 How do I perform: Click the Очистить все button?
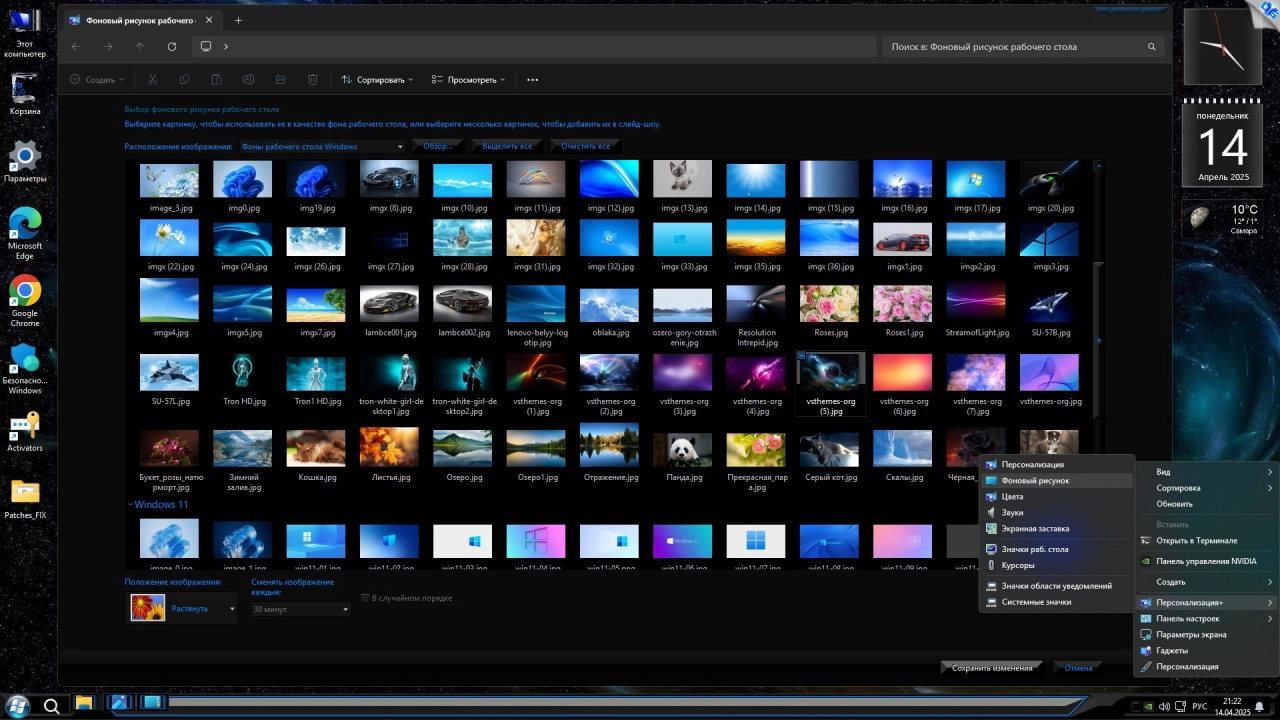(585, 146)
